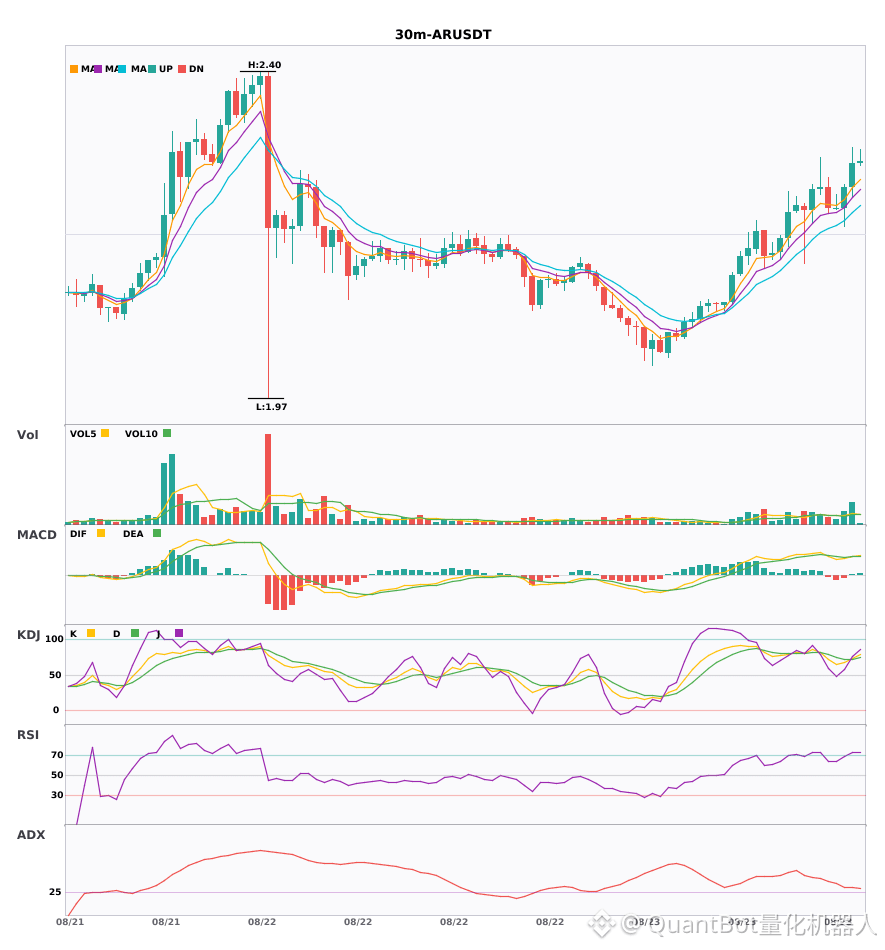Click the L:1.97 low price label

(271, 407)
